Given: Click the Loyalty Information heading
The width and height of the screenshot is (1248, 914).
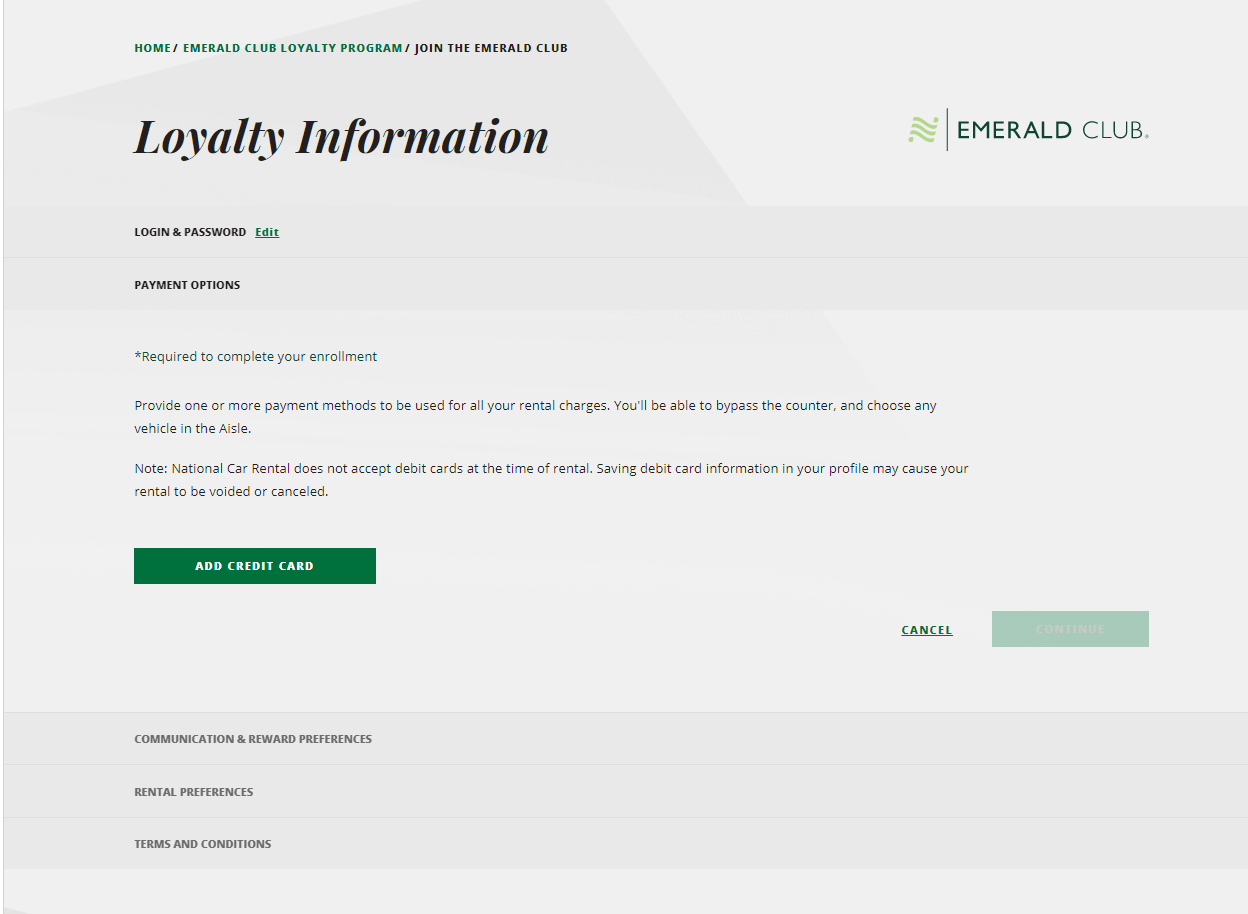Looking at the screenshot, I should [341, 138].
